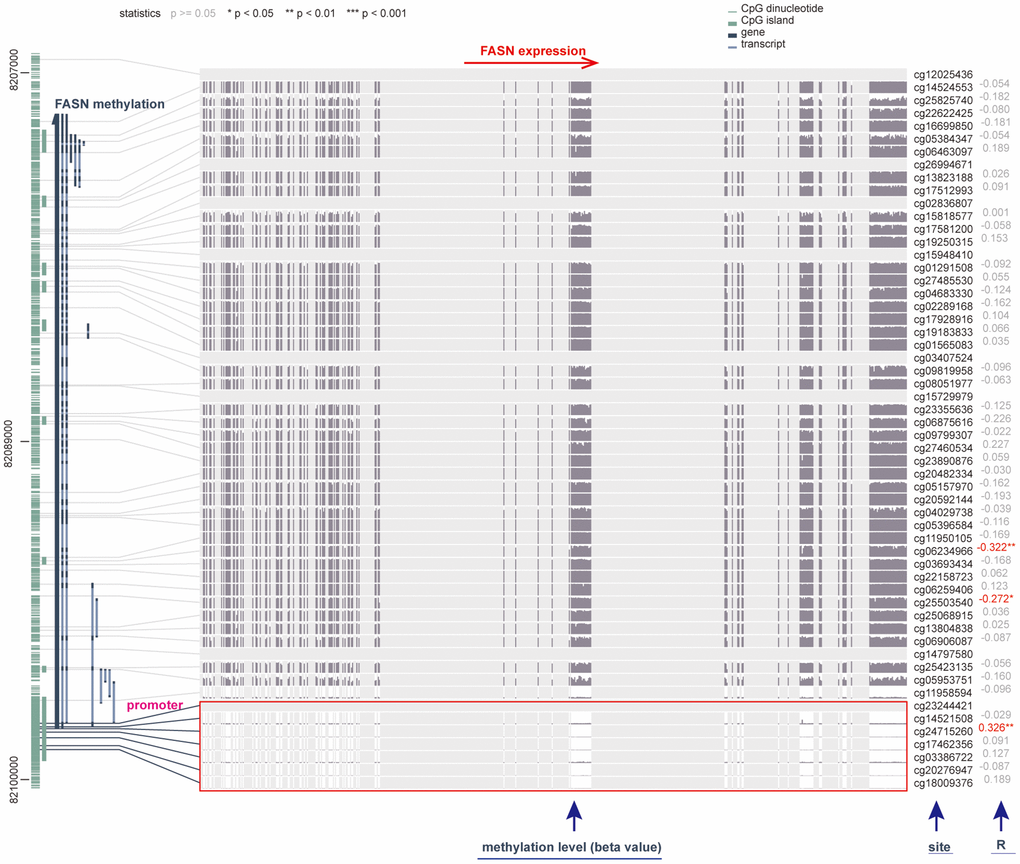The height and width of the screenshot is (864, 1020).
Task: Click the red R value 0.326**
Action: click(x=996, y=728)
